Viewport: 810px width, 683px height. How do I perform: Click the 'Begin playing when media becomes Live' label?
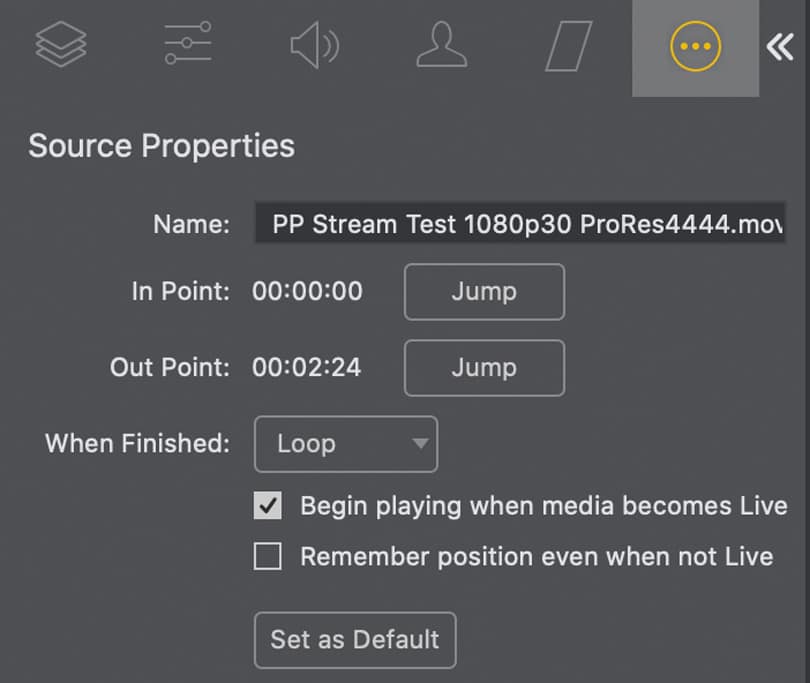click(543, 506)
